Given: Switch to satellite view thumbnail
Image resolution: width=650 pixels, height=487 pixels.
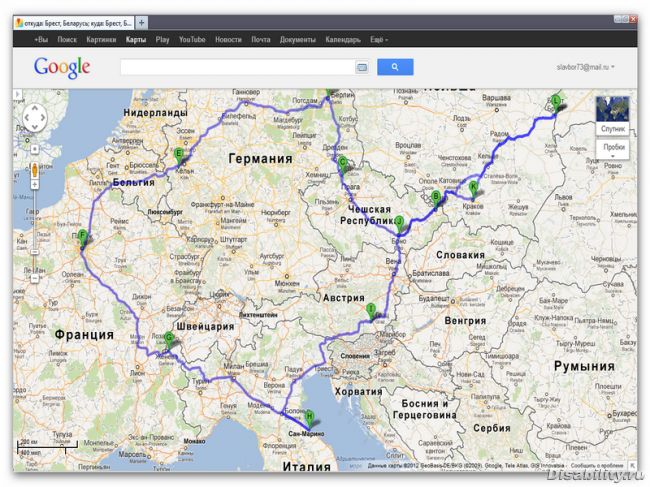Looking at the screenshot, I should 613,115.
